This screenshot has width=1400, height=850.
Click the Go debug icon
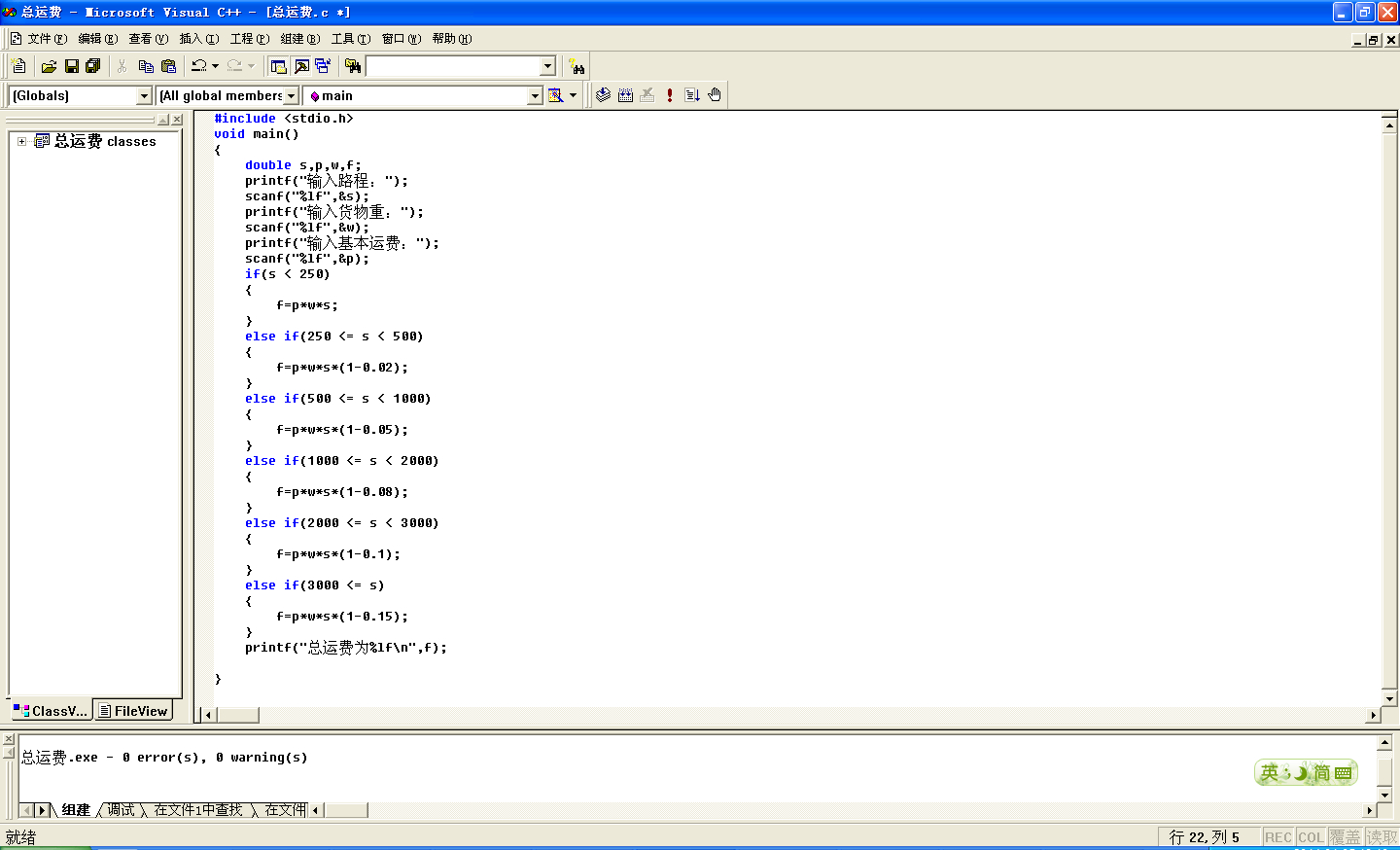[x=692, y=95]
